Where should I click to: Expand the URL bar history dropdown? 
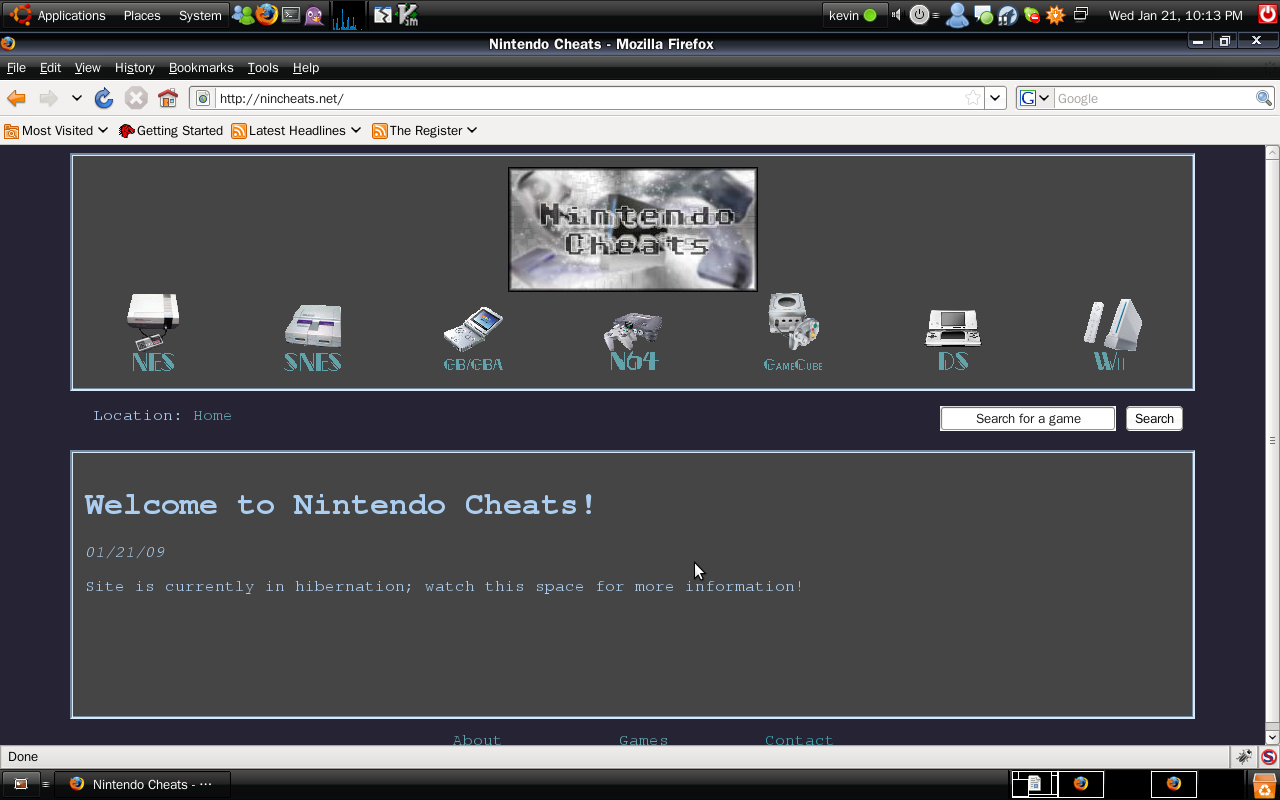(995, 98)
